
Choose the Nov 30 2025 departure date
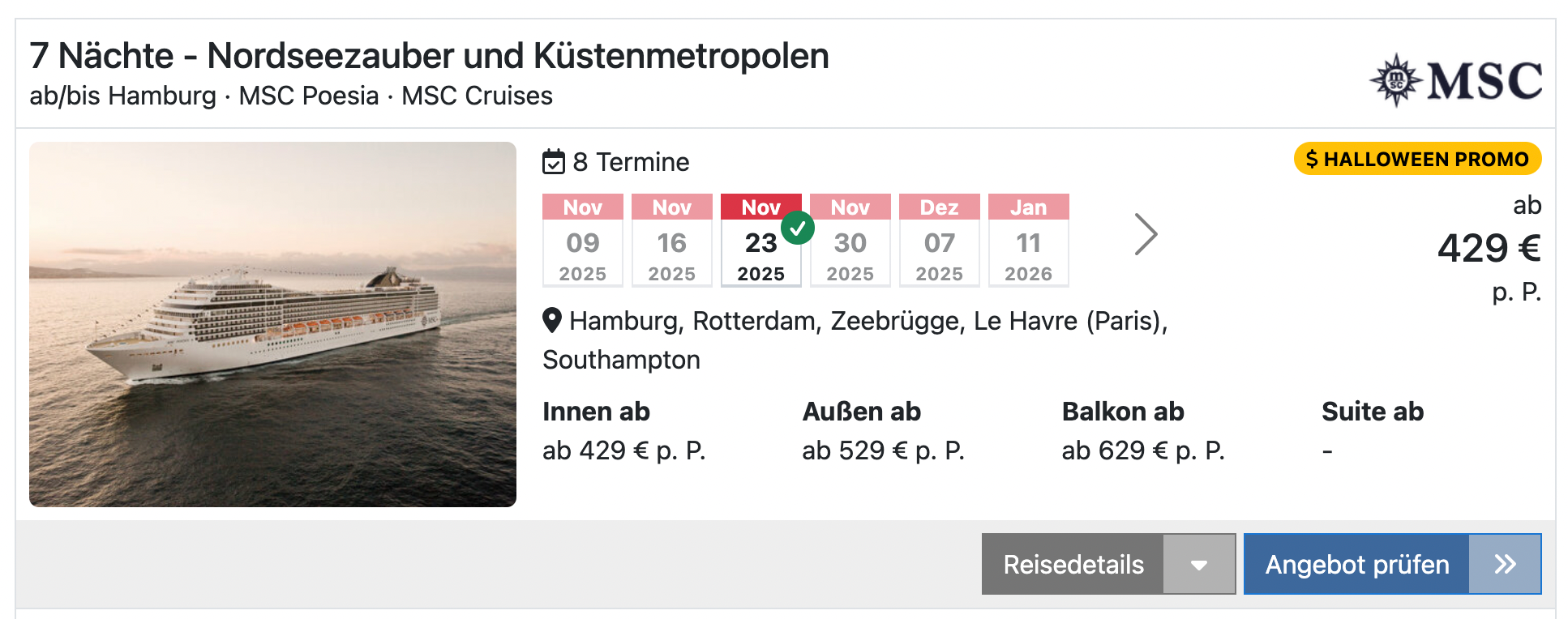[850, 241]
